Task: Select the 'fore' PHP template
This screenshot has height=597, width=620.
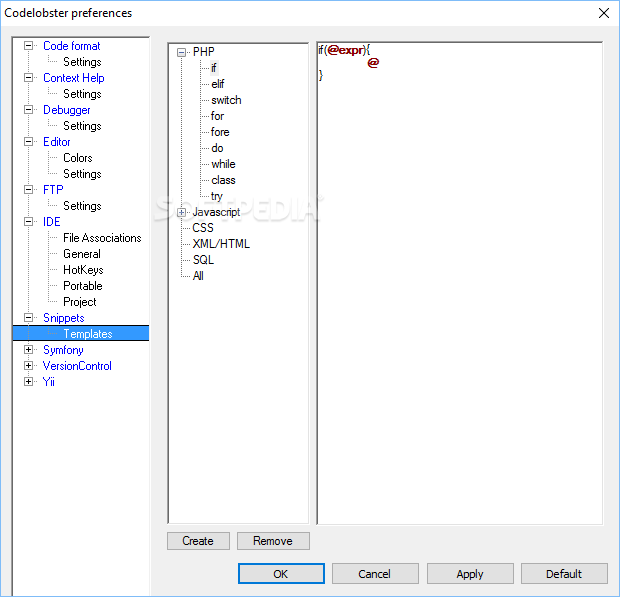Action: point(220,132)
